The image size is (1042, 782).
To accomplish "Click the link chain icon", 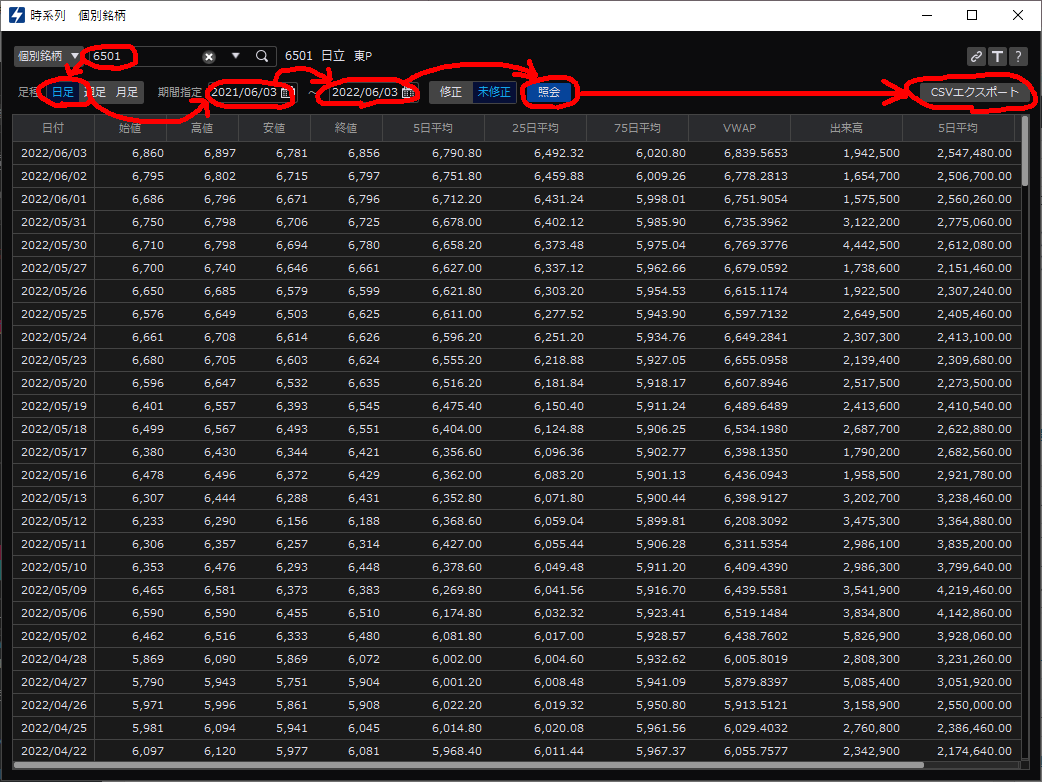I will 976,57.
